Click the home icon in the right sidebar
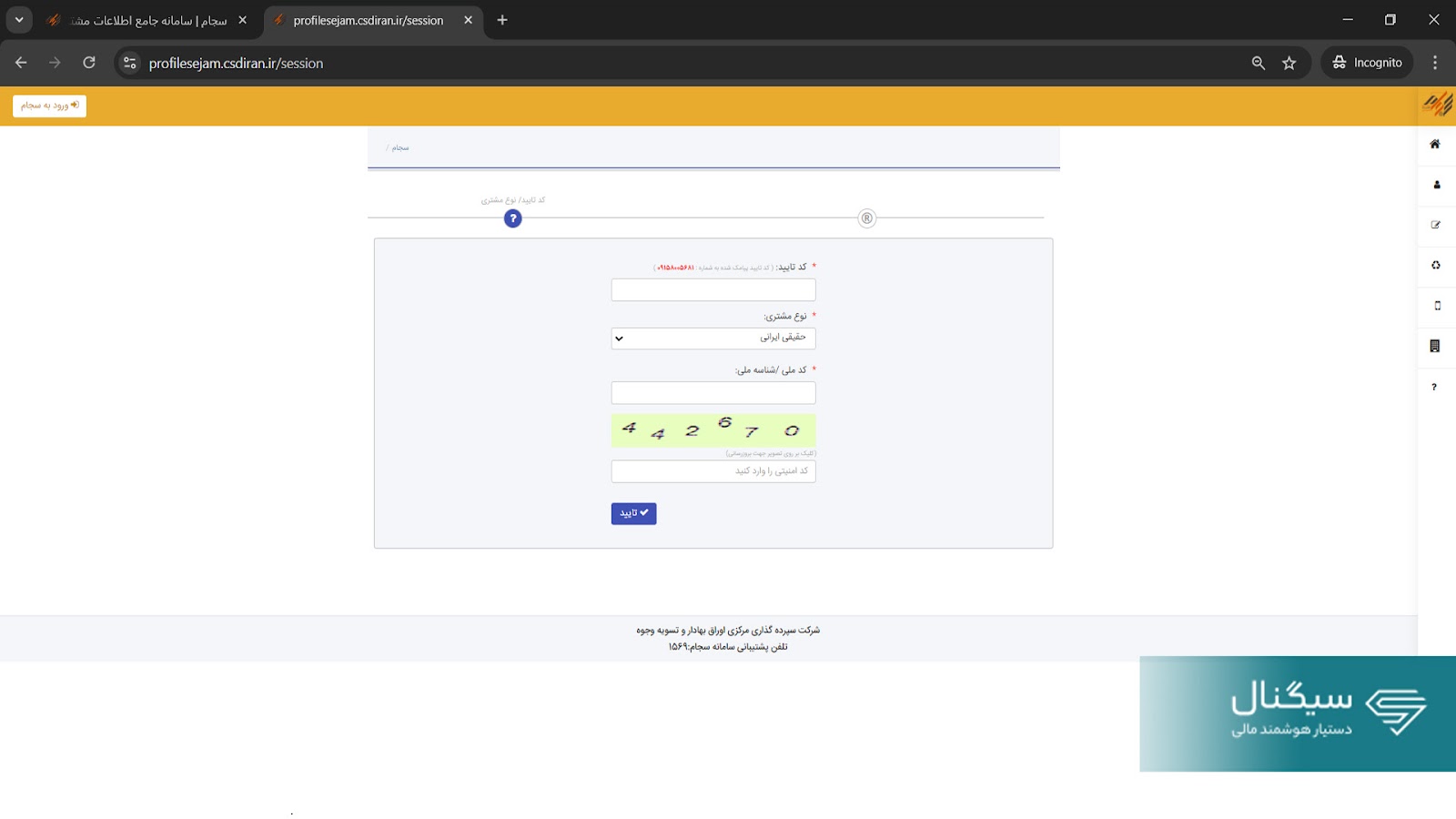 1435,144
